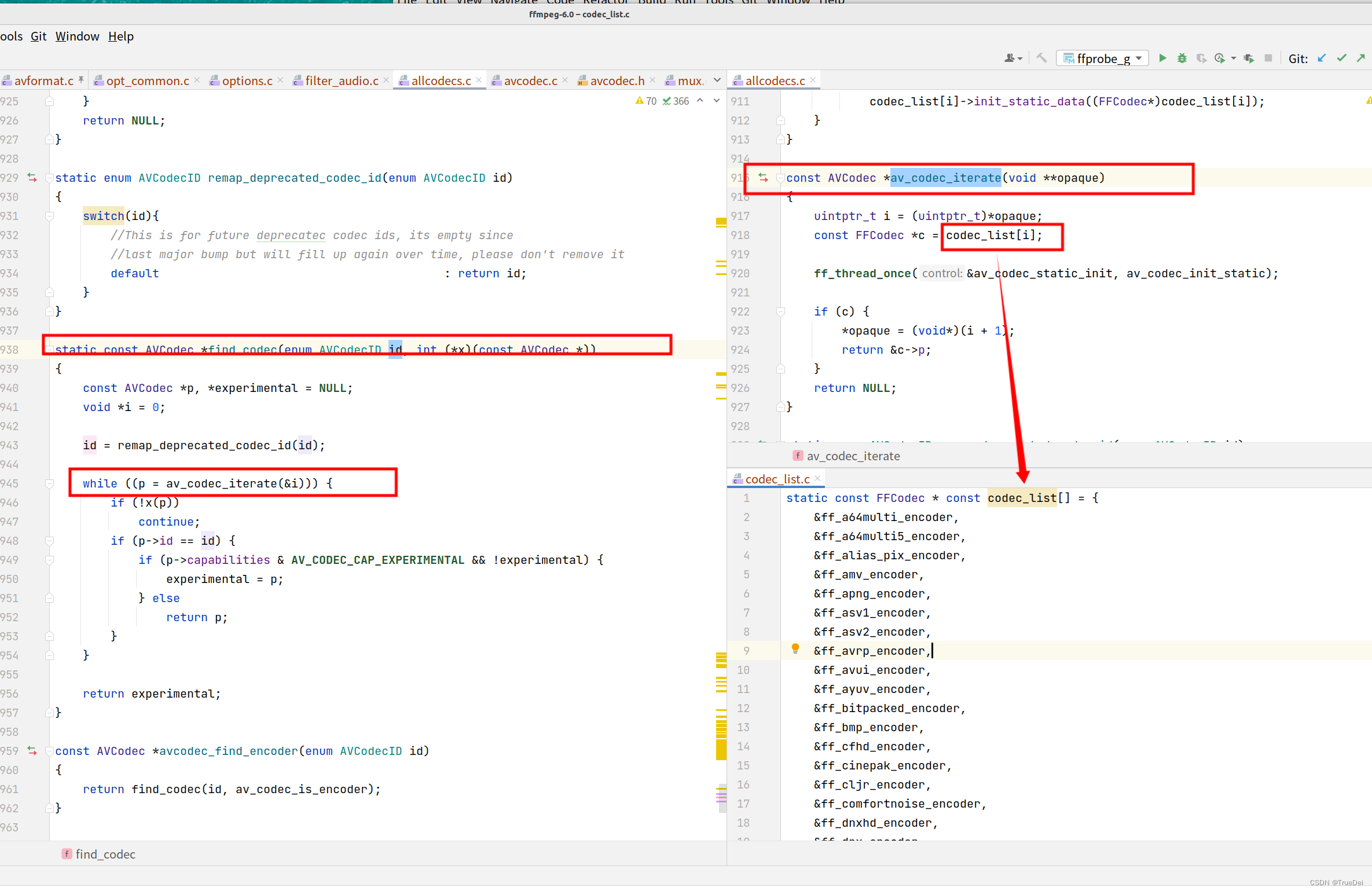This screenshot has height=891, width=1372.
Task: Collapse the if block at line 948
Action: (x=50, y=541)
